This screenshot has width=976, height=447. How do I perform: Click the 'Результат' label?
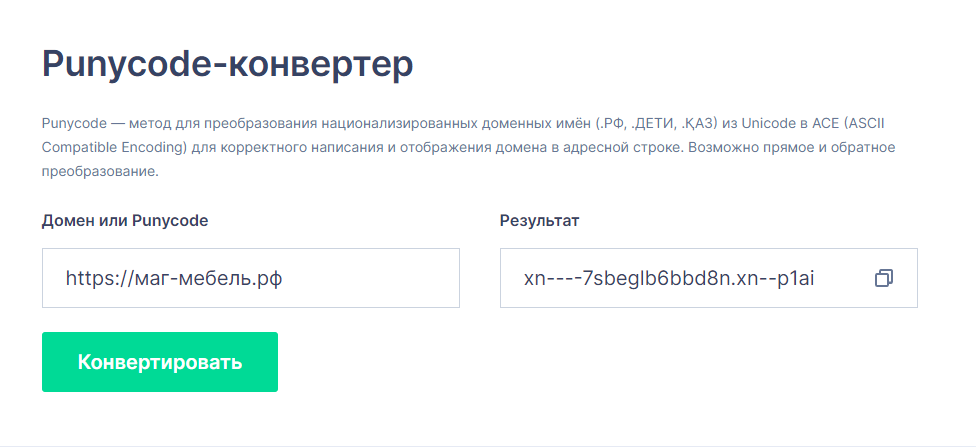[539, 221]
